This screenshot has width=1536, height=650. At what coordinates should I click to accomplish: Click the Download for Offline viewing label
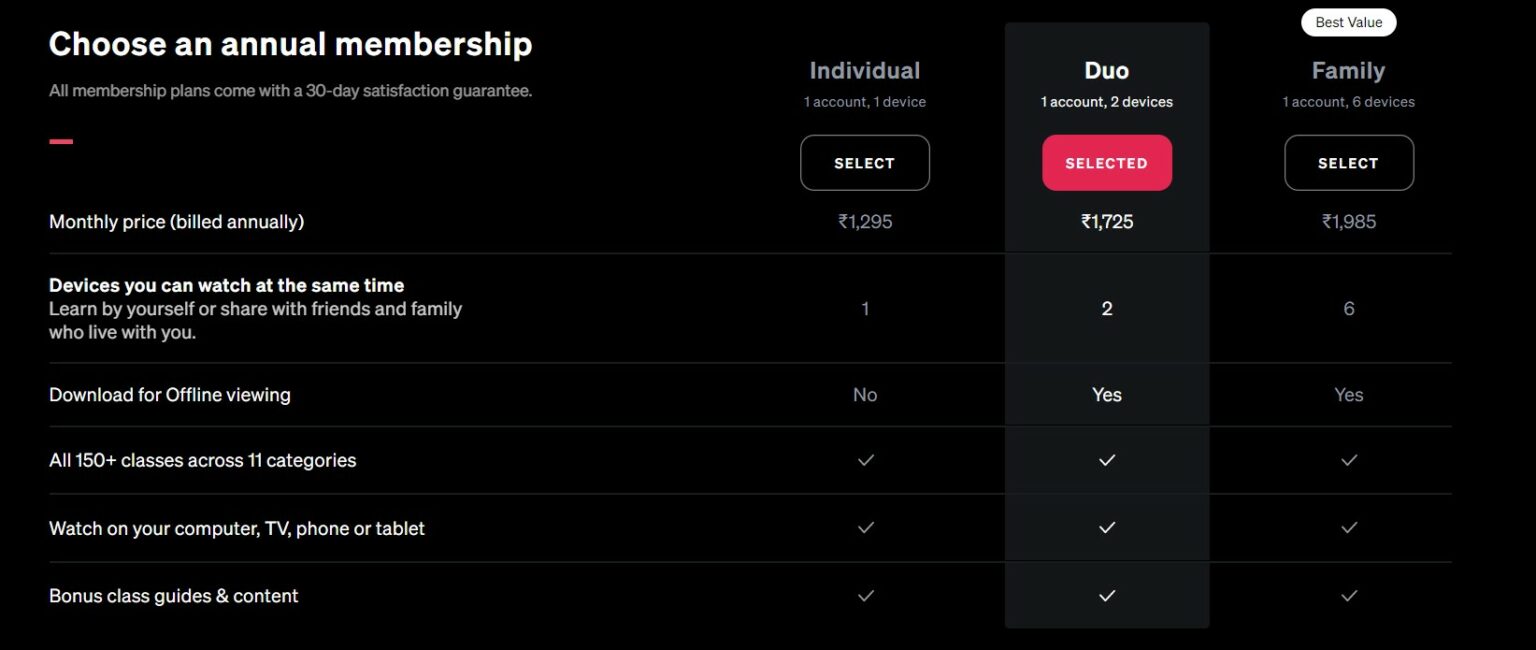pos(170,394)
